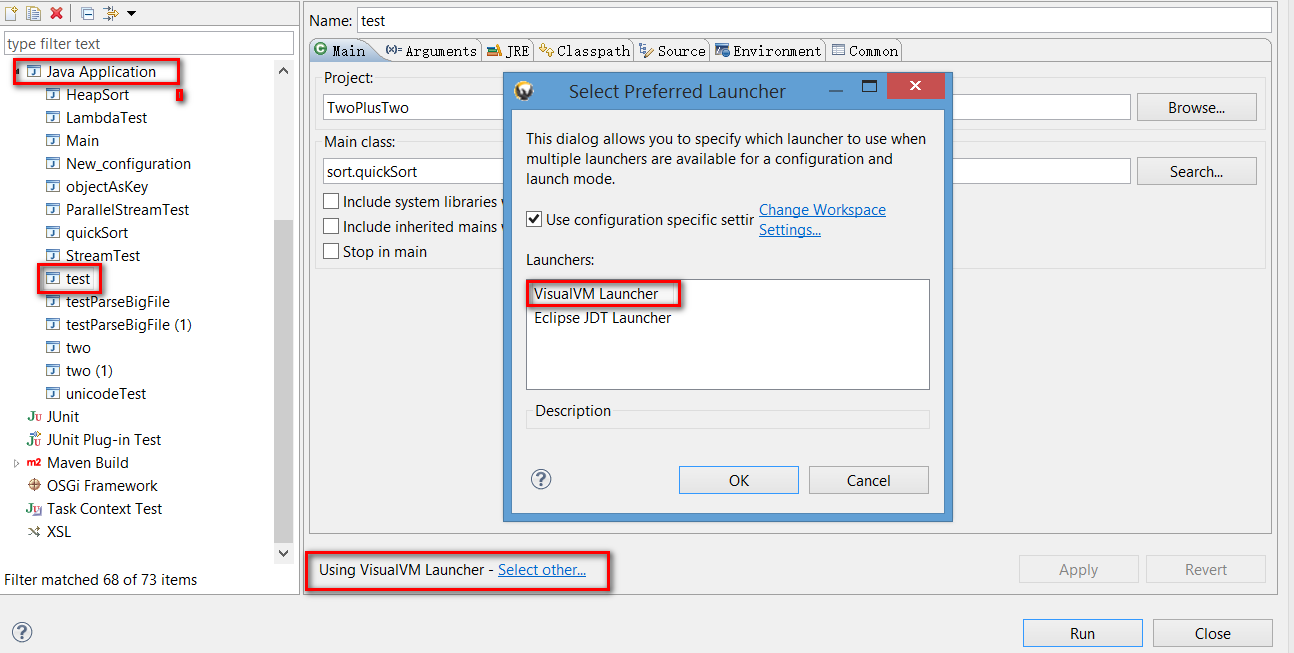This screenshot has width=1294, height=653.
Task: Click the Collapse All toolbar icon
Action: [x=87, y=13]
